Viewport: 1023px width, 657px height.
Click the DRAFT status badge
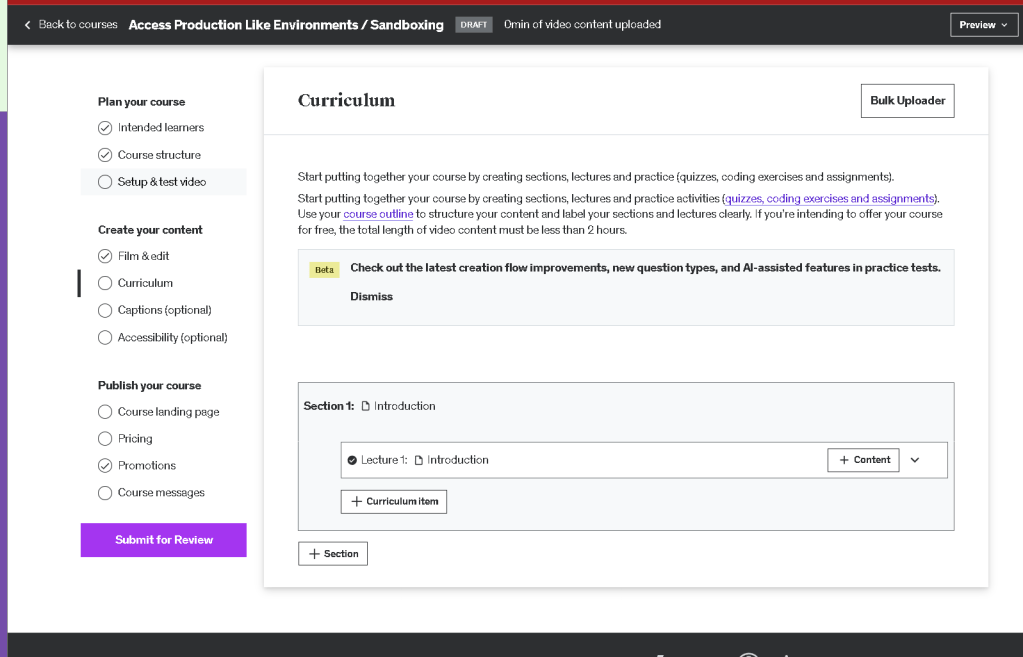[474, 25]
